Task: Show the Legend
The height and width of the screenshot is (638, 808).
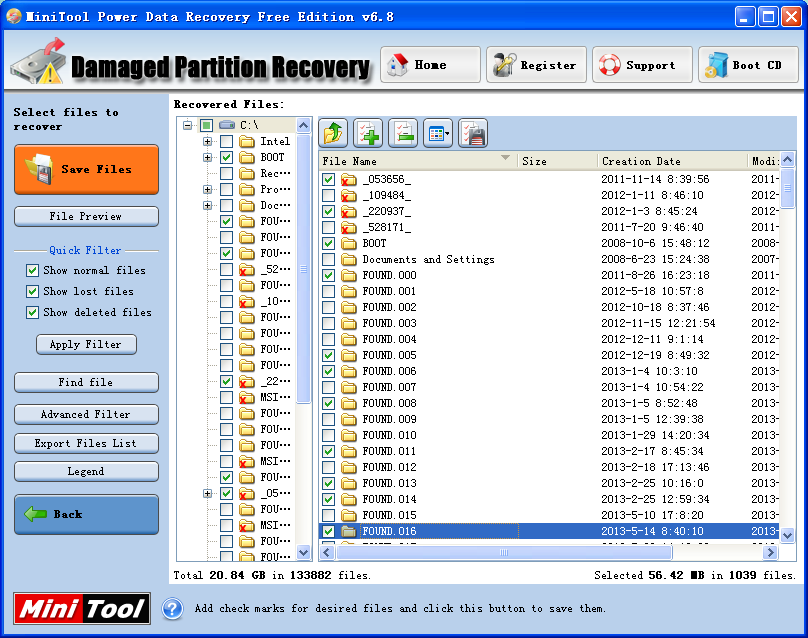Action: click(x=86, y=472)
